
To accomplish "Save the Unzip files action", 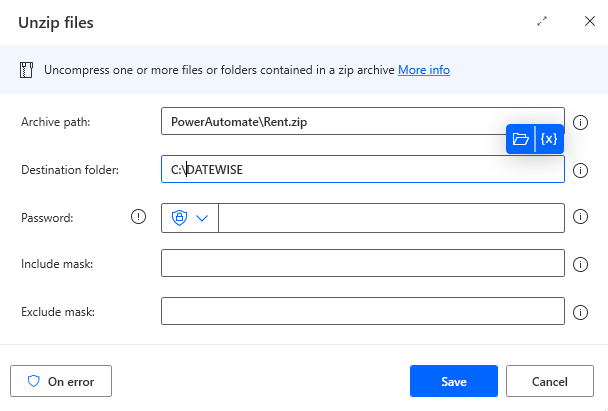I will (453, 381).
